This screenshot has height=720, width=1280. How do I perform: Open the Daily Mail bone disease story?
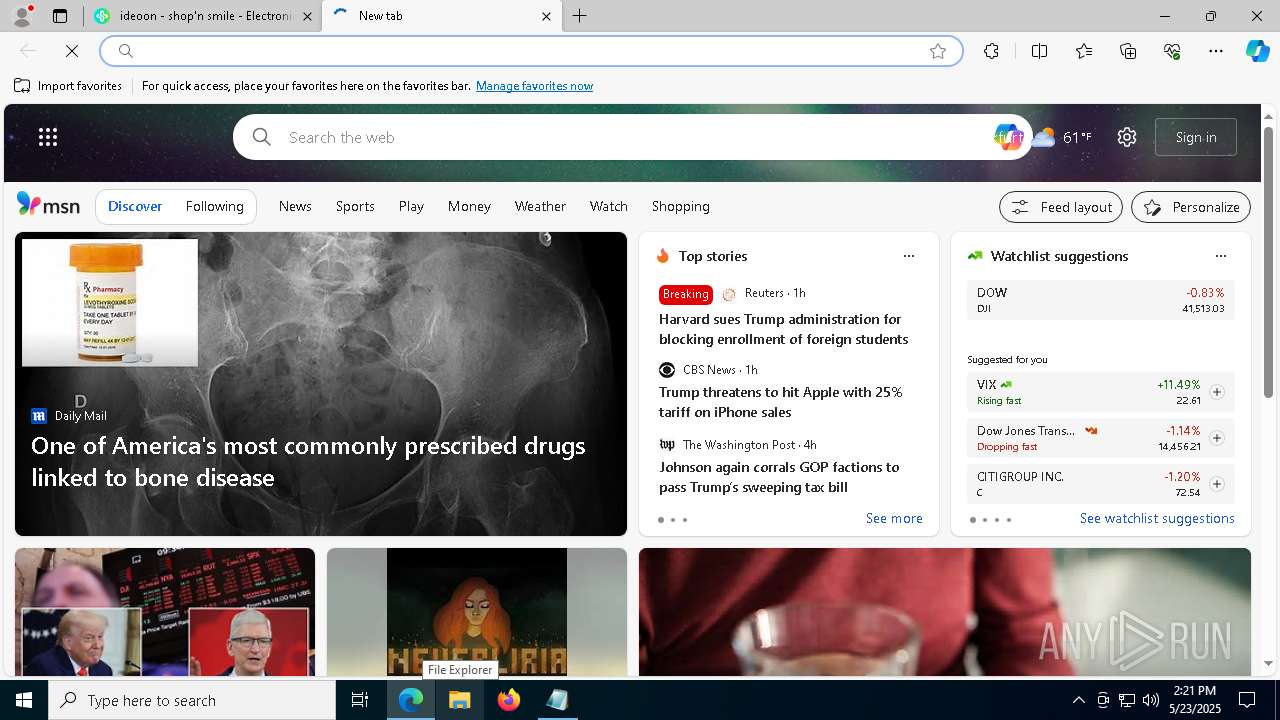point(308,461)
